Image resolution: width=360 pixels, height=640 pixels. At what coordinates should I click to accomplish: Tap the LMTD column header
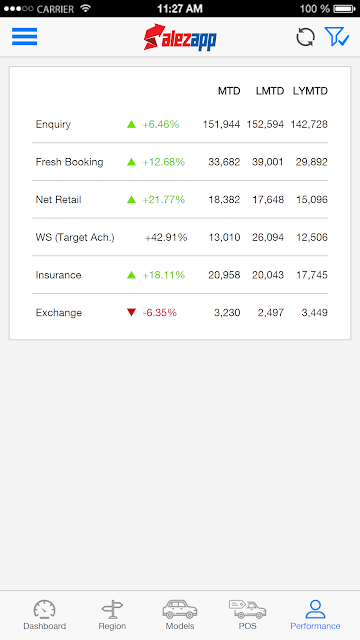[x=270, y=91]
